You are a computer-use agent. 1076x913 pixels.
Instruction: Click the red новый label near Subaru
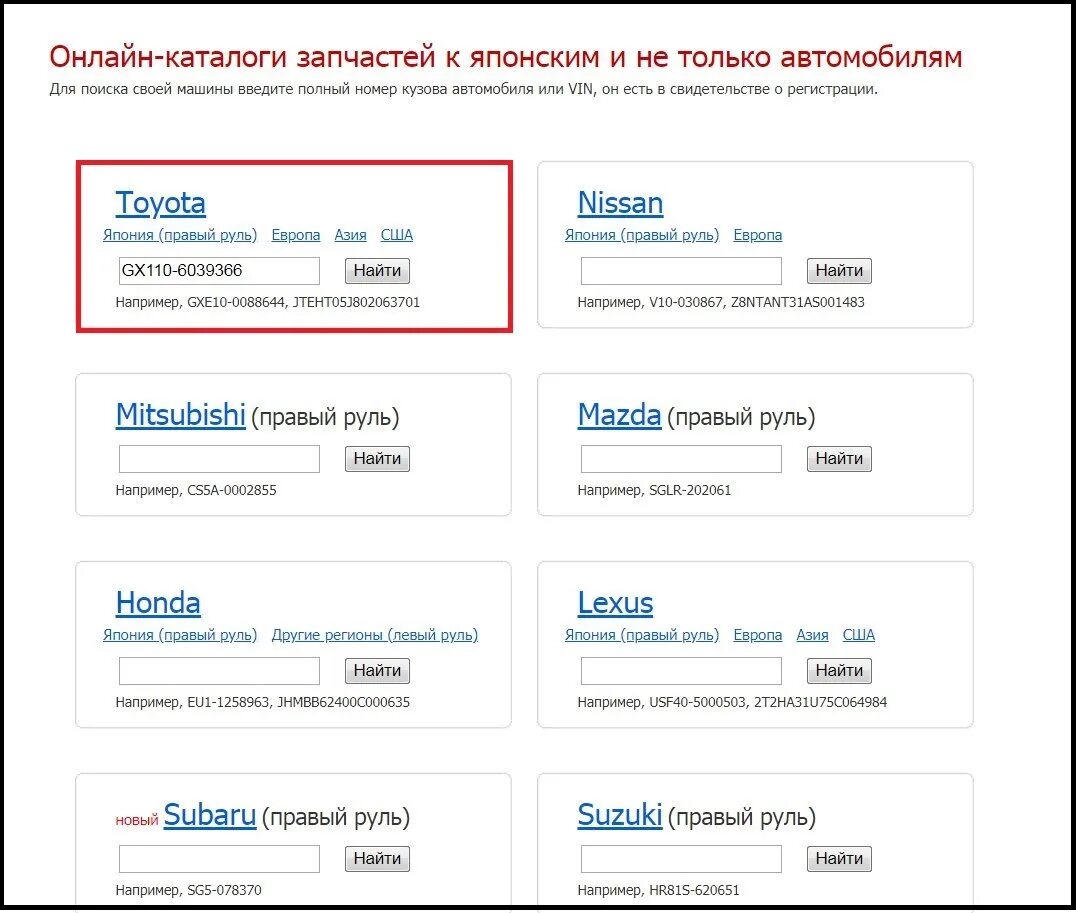[x=137, y=820]
